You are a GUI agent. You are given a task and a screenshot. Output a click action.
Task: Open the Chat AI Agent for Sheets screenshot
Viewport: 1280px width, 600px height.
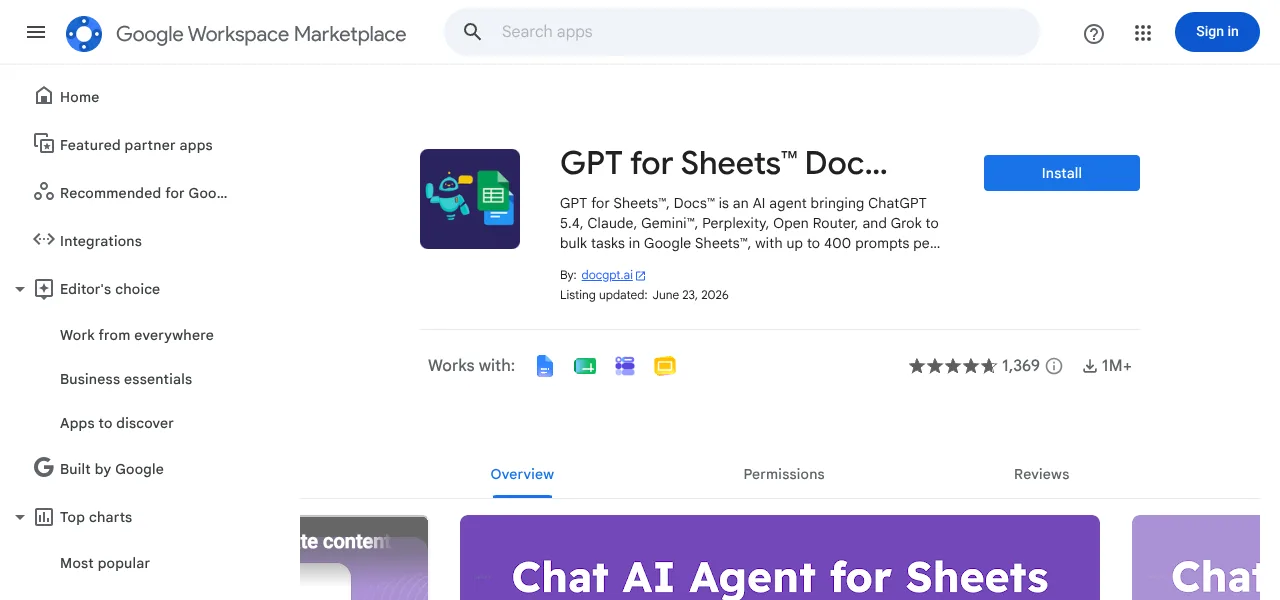[x=780, y=557]
